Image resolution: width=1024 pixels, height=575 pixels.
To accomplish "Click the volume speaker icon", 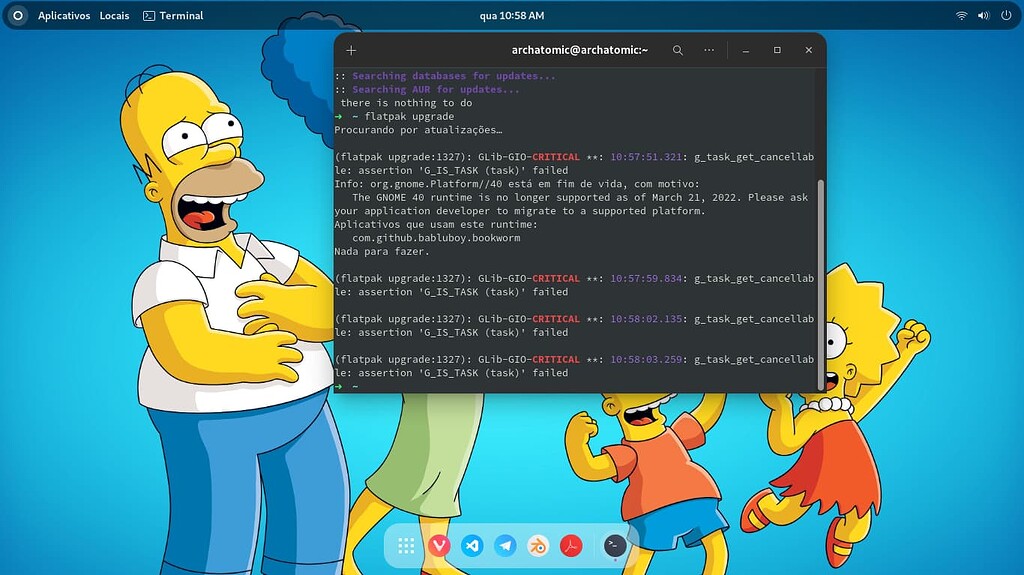I will [x=984, y=16].
